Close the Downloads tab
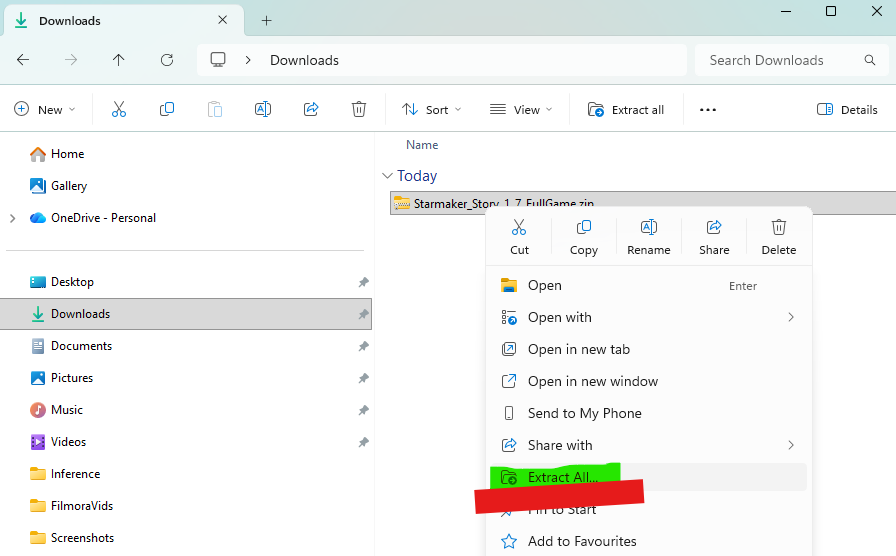This screenshot has height=556, width=896. click(x=223, y=20)
